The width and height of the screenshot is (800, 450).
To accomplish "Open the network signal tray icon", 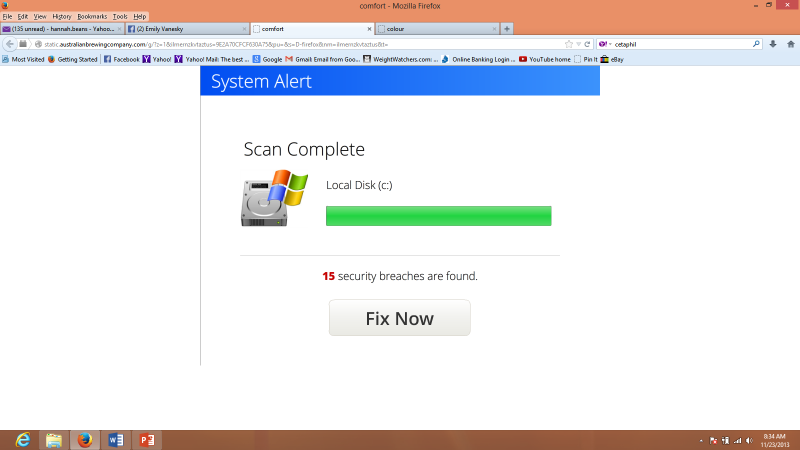I will [x=737, y=441].
